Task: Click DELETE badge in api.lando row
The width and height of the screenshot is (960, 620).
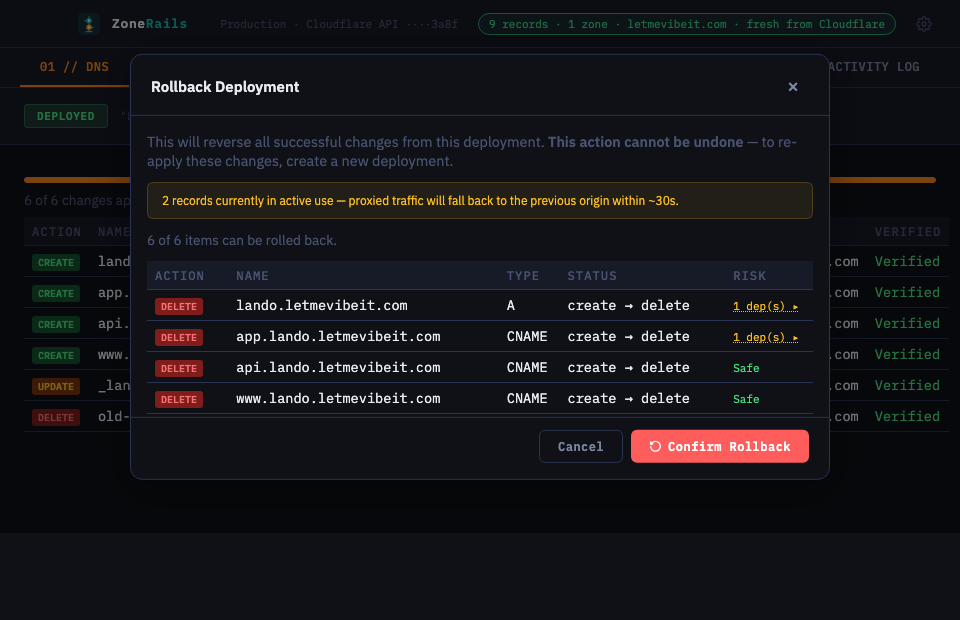Action: 179,368
